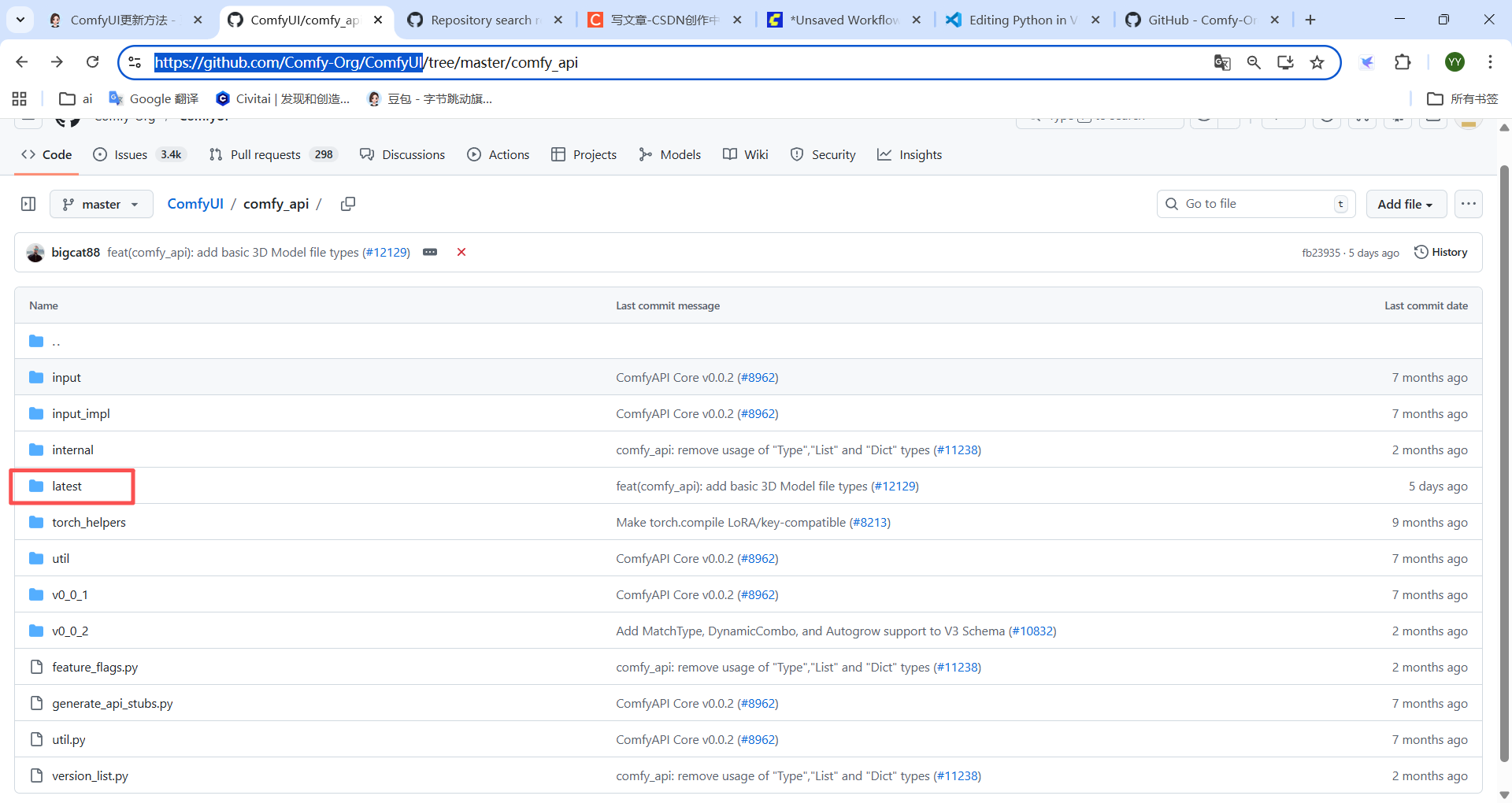Open the Civitai bookmark
The height and width of the screenshot is (803, 1512).
tap(283, 98)
